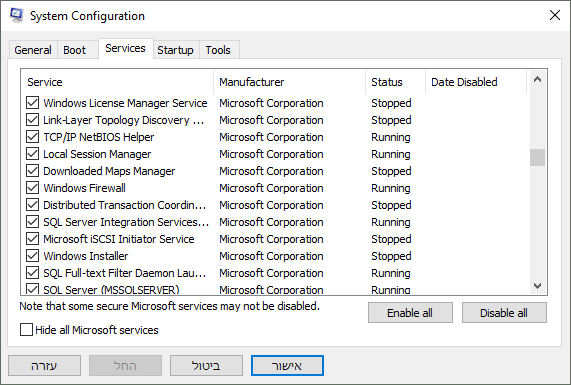The height and width of the screenshot is (385, 571).
Task: Close the System Configuration window
Action: (x=555, y=15)
